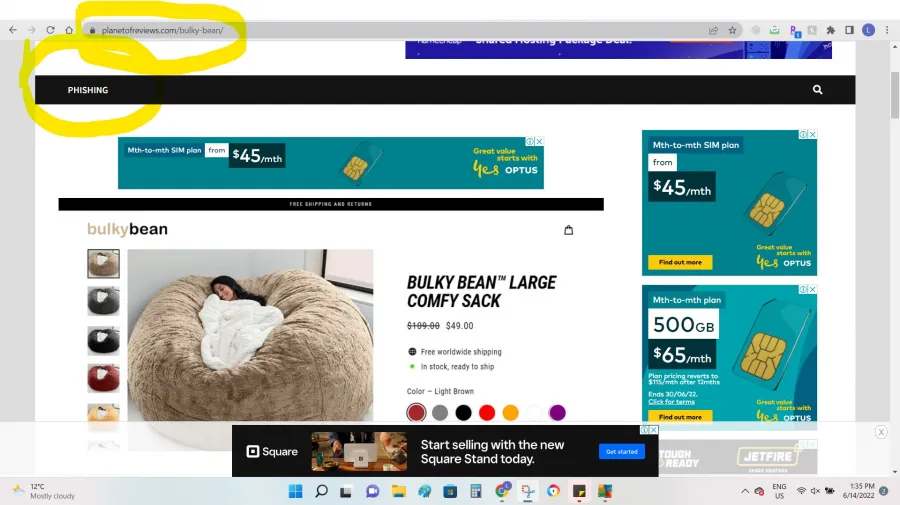Image resolution: width=900 pixels, height=505 pixels.
Task: Click the Free shipping and returns bar
Action: (x=331, y=204)
